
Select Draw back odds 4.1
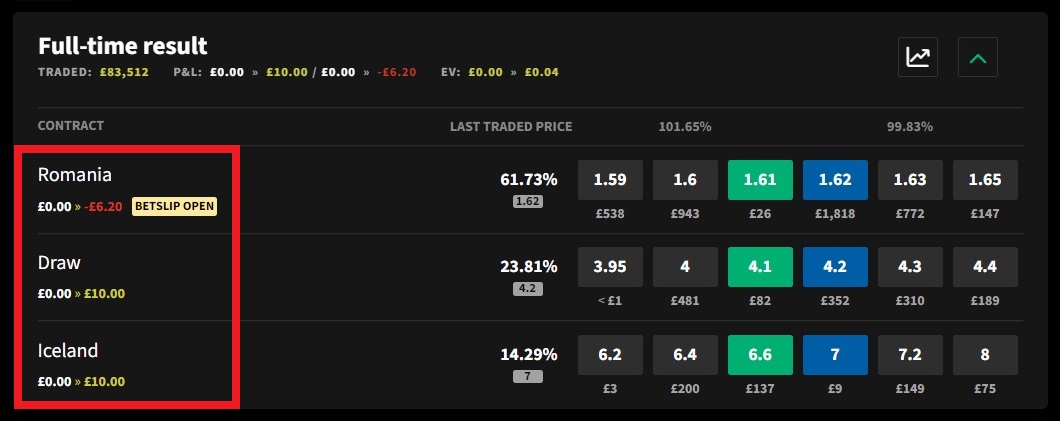pos(760,267)
